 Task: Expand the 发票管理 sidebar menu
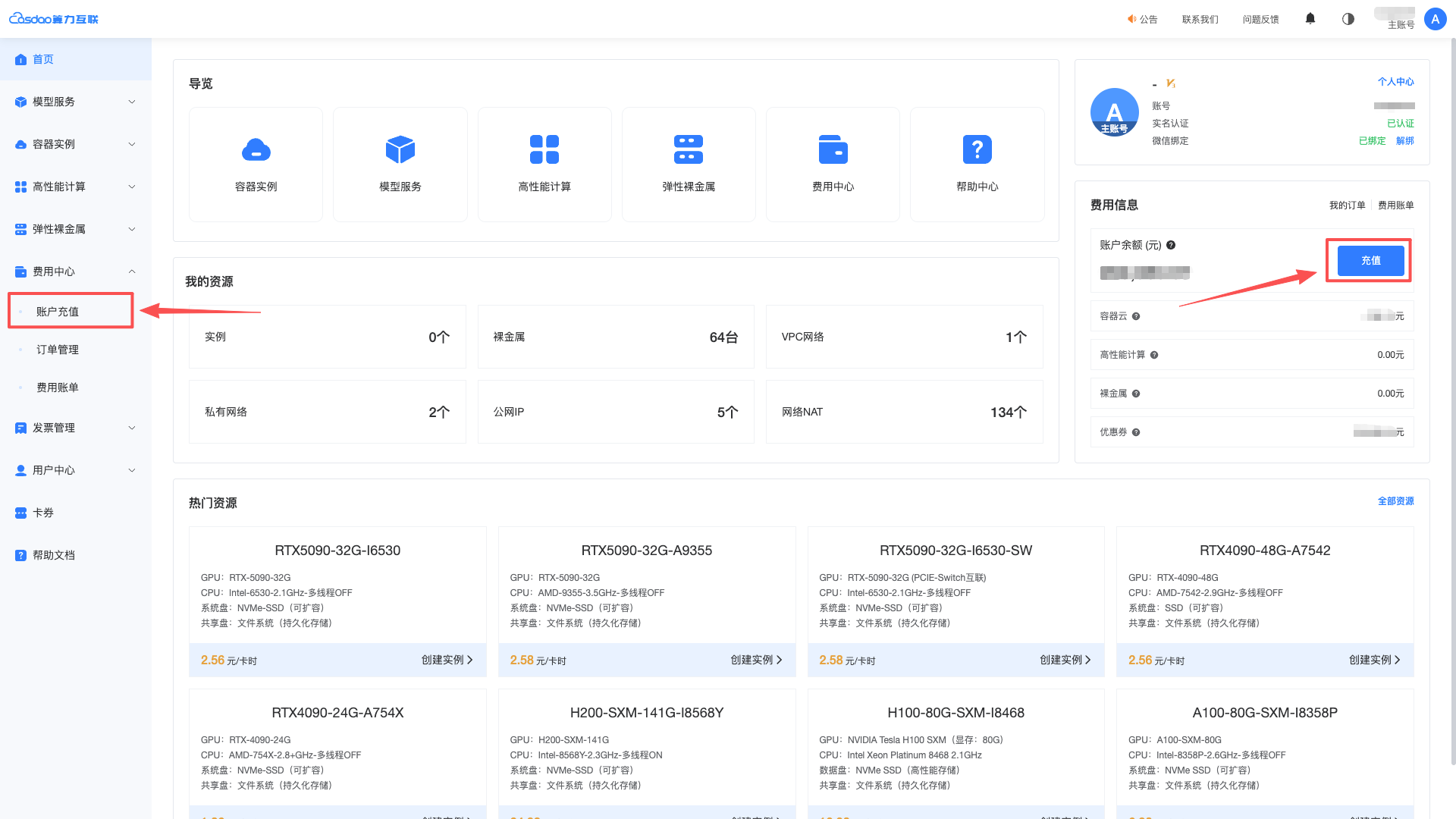(76, 428)
